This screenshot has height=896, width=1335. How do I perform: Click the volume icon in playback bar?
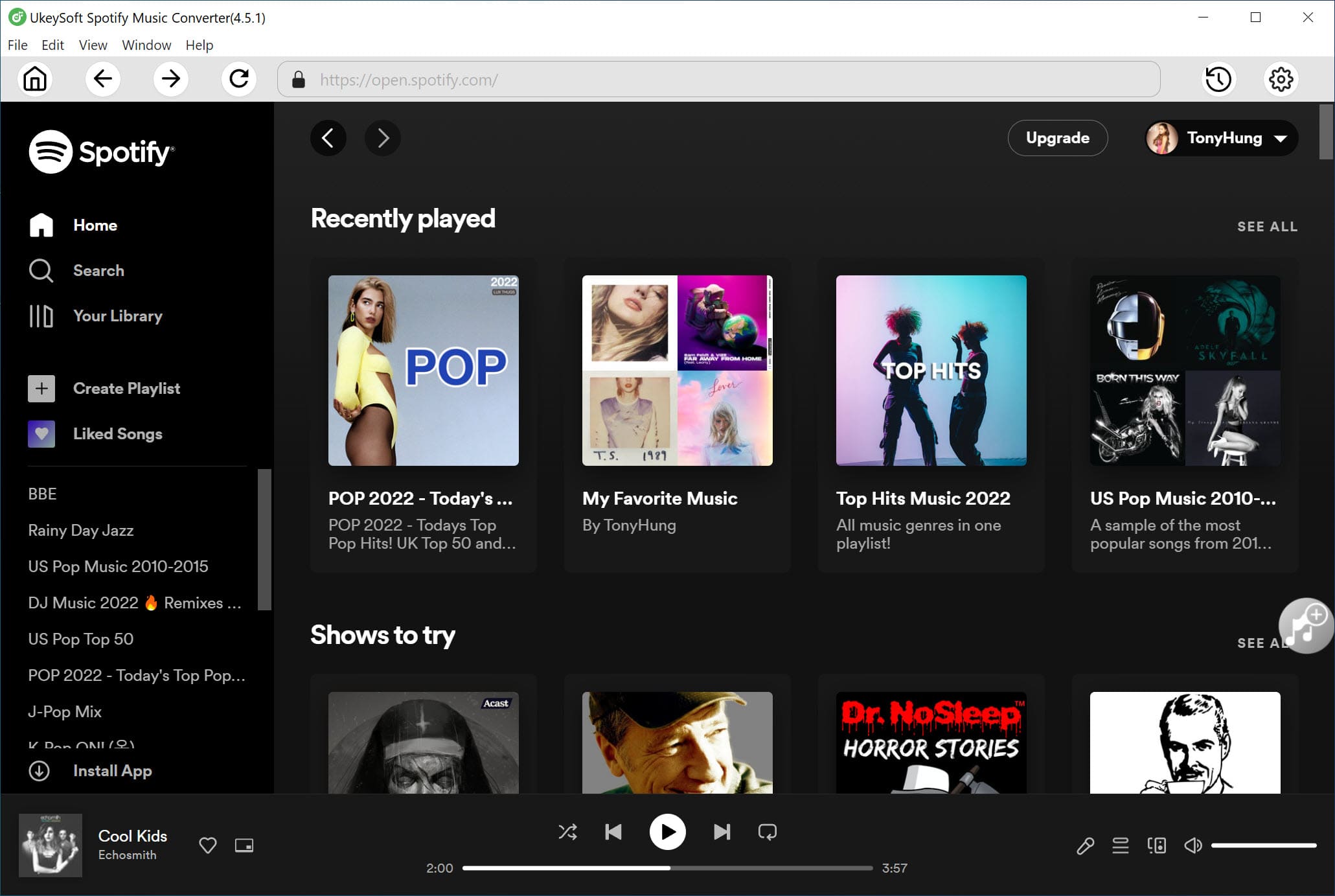[1194, 844]
